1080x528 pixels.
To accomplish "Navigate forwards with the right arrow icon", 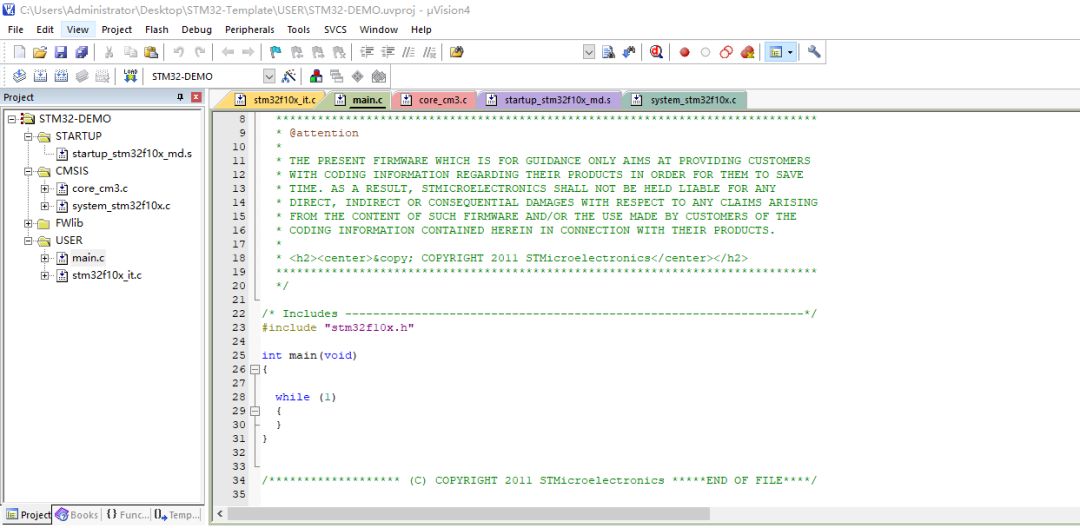I will tap(248, 52).
